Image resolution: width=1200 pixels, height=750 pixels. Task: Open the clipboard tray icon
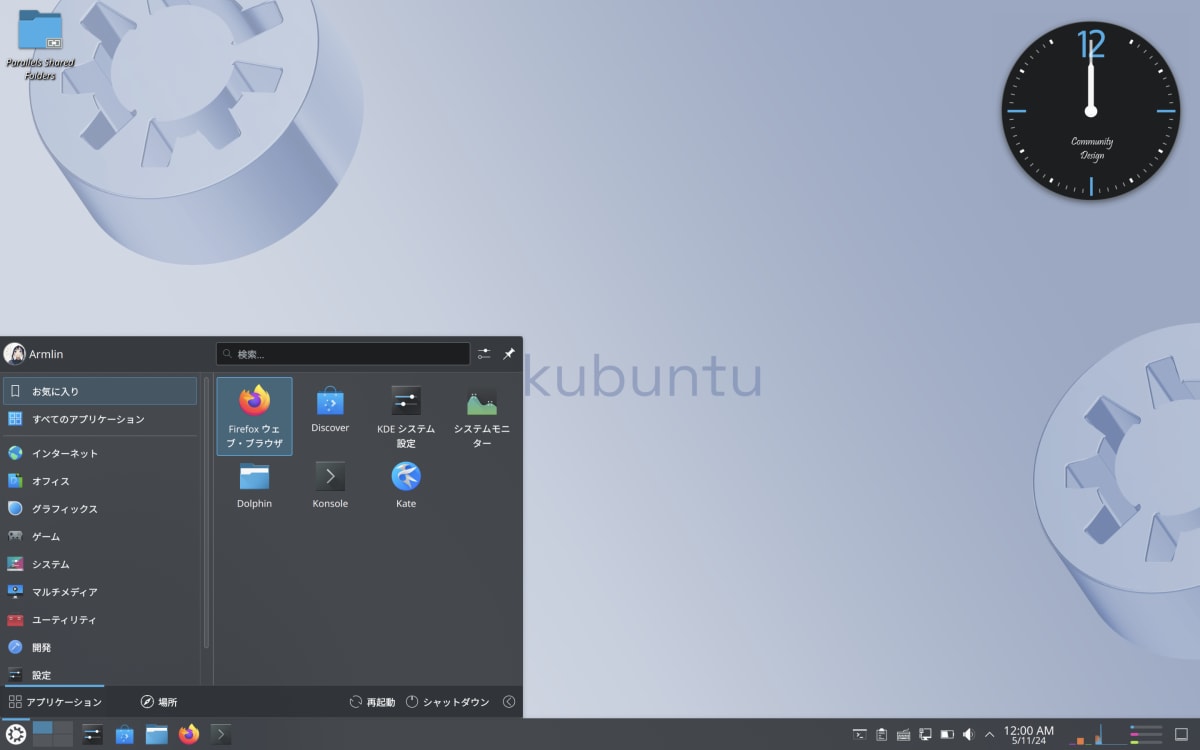point(881,735)
